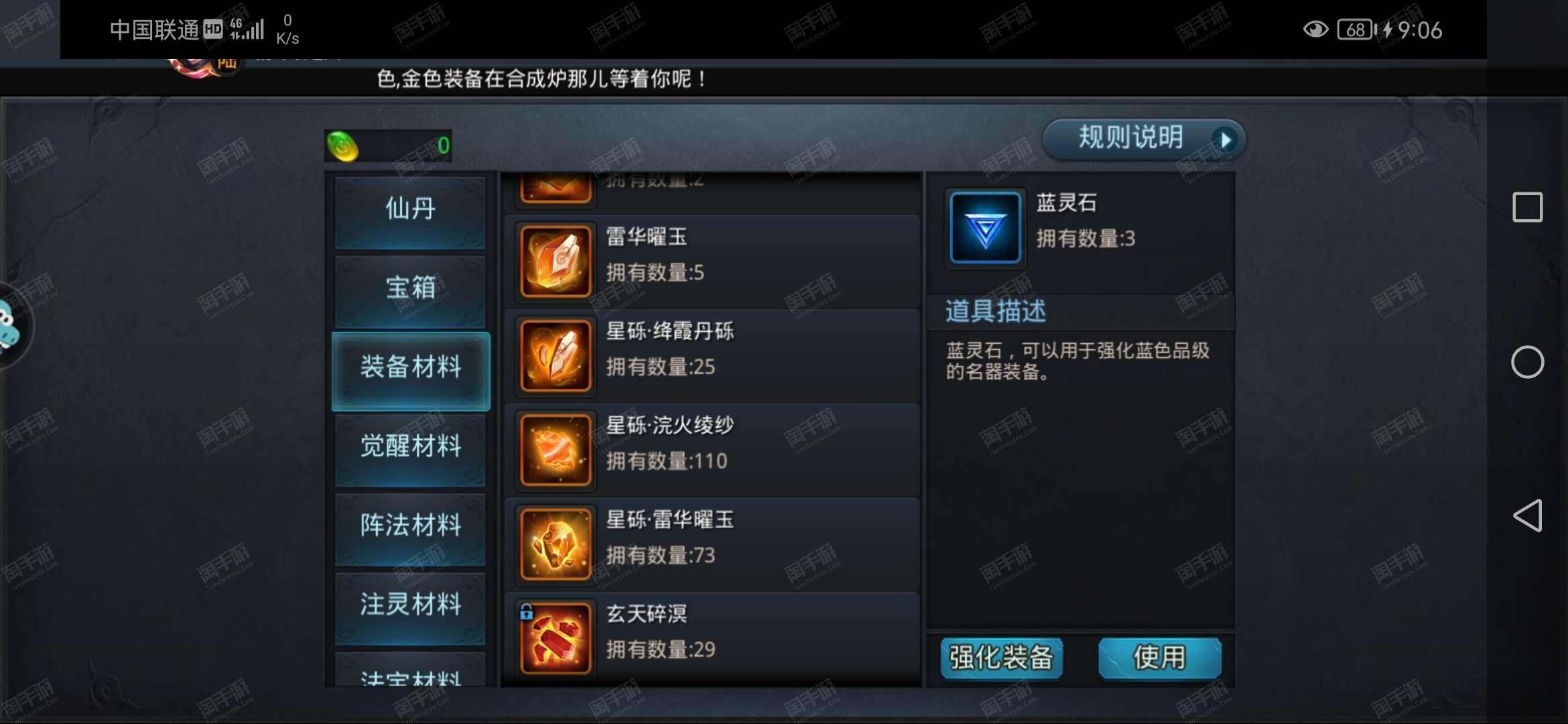Tap the Android home circle button
The height and width of the screenshot is (724, 1568).
[1528, 363]
